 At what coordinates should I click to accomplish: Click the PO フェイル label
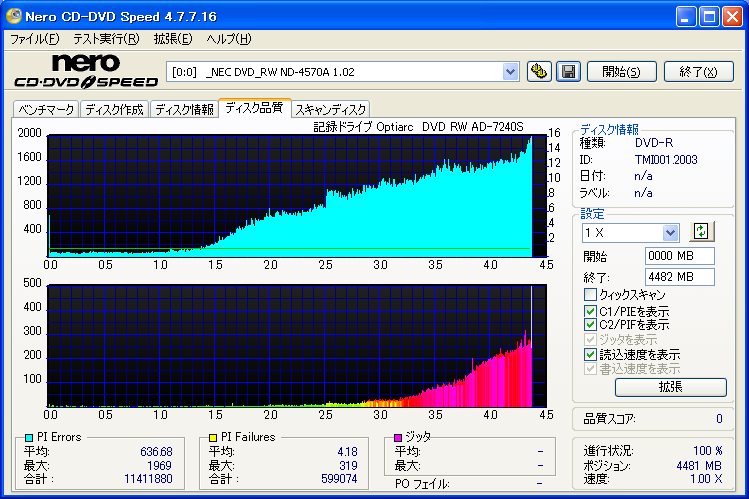pos(422,484)
